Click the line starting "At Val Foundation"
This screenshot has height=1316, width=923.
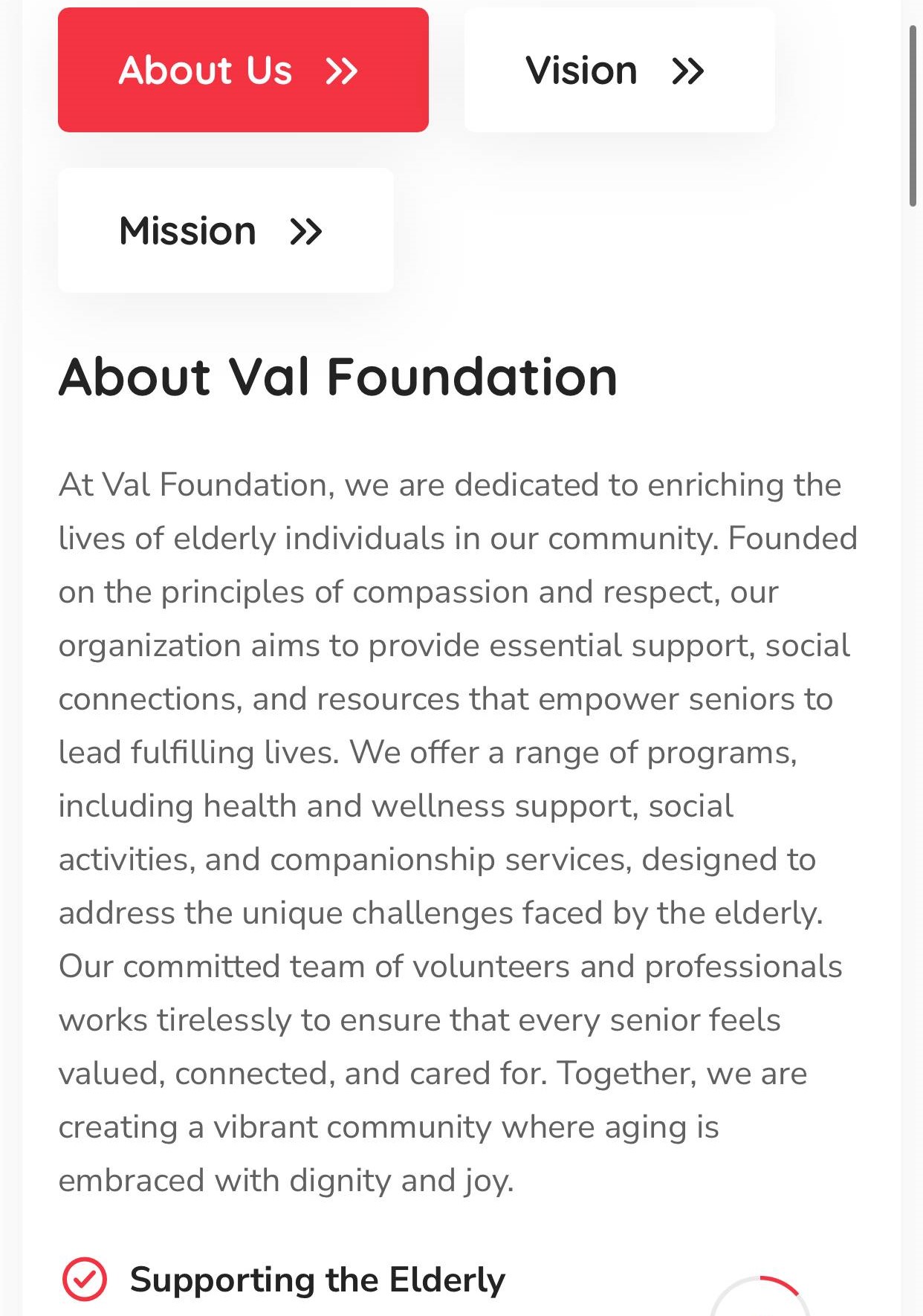pyautogui.click(x=450, y=485)
